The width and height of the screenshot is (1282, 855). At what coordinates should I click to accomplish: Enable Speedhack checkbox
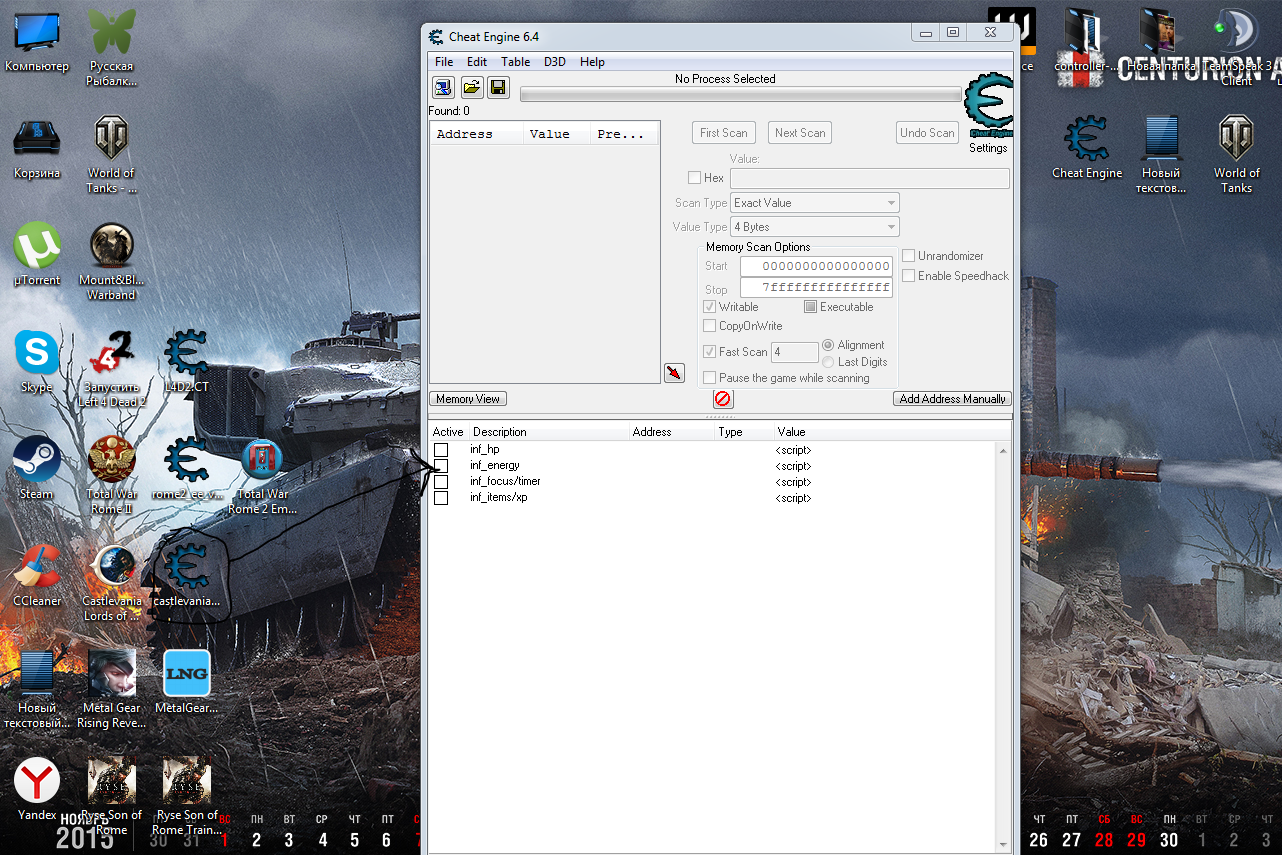[x=909, y=276]
